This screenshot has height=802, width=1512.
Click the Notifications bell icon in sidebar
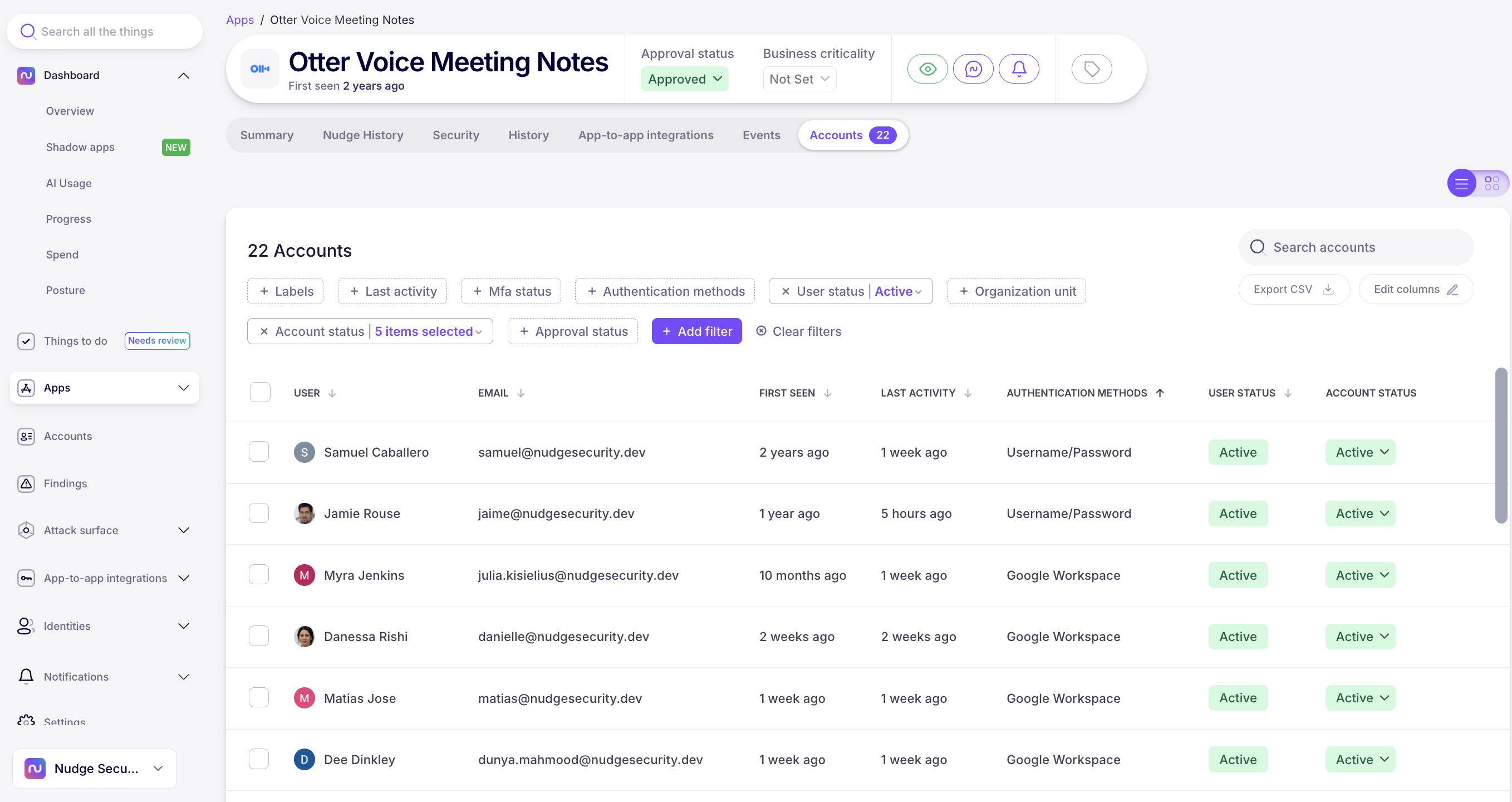[26, 676]
